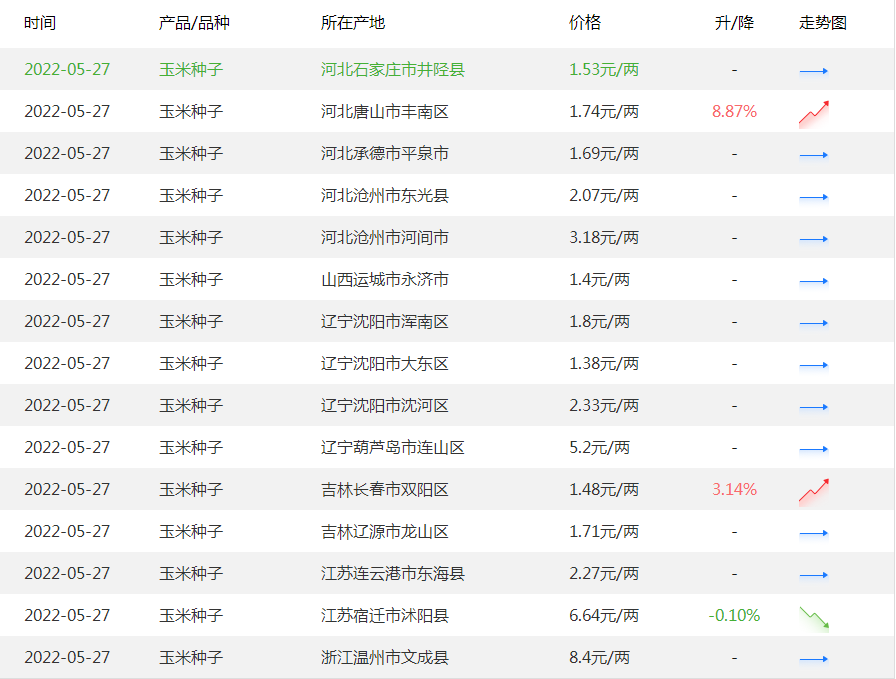896x679 pixels.
Task: Click the 河北石家庄市井陉县 location link
Action: point(392,70)
